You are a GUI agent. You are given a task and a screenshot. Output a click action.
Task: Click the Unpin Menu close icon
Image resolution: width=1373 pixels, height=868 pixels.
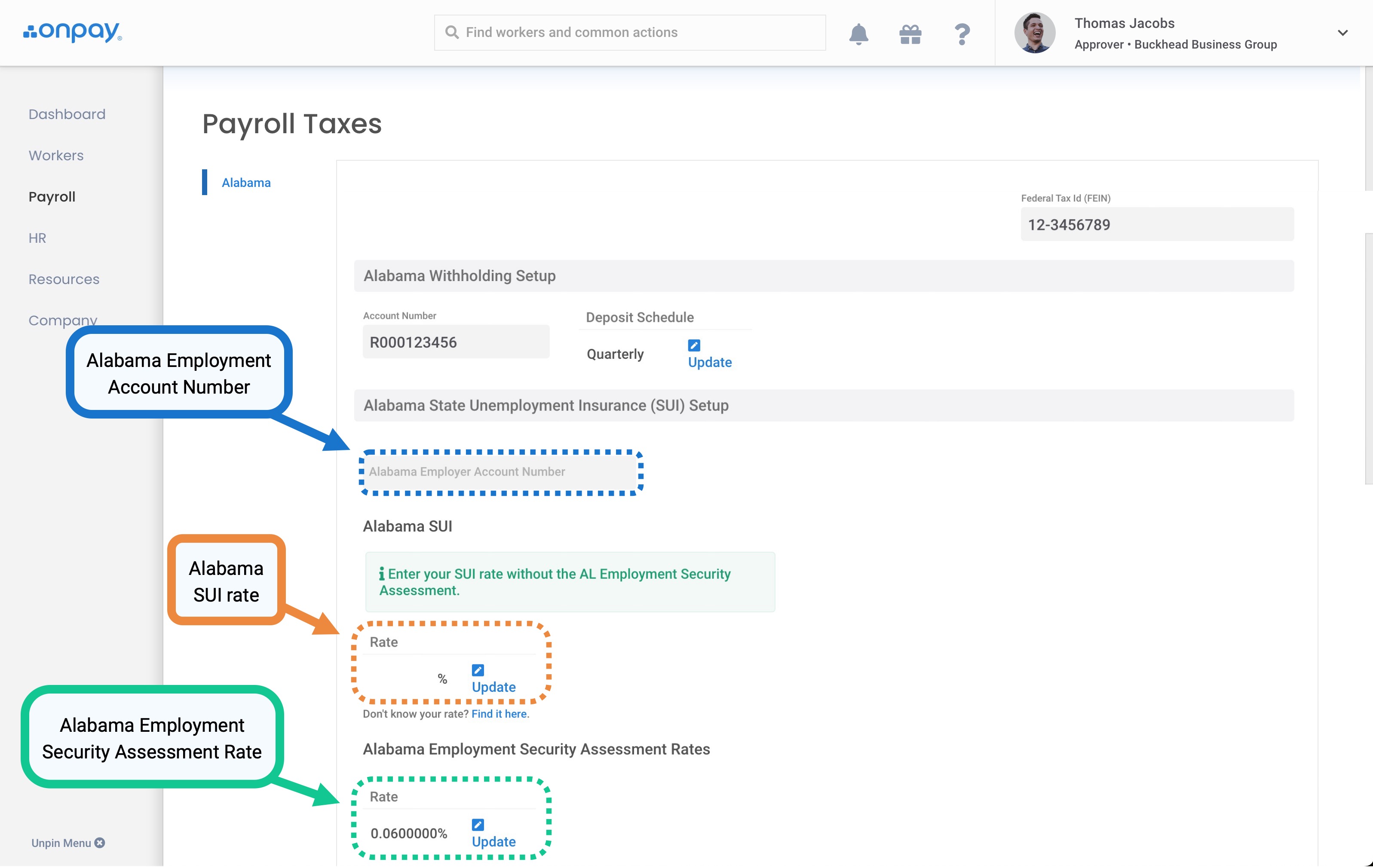coord(100,842)
